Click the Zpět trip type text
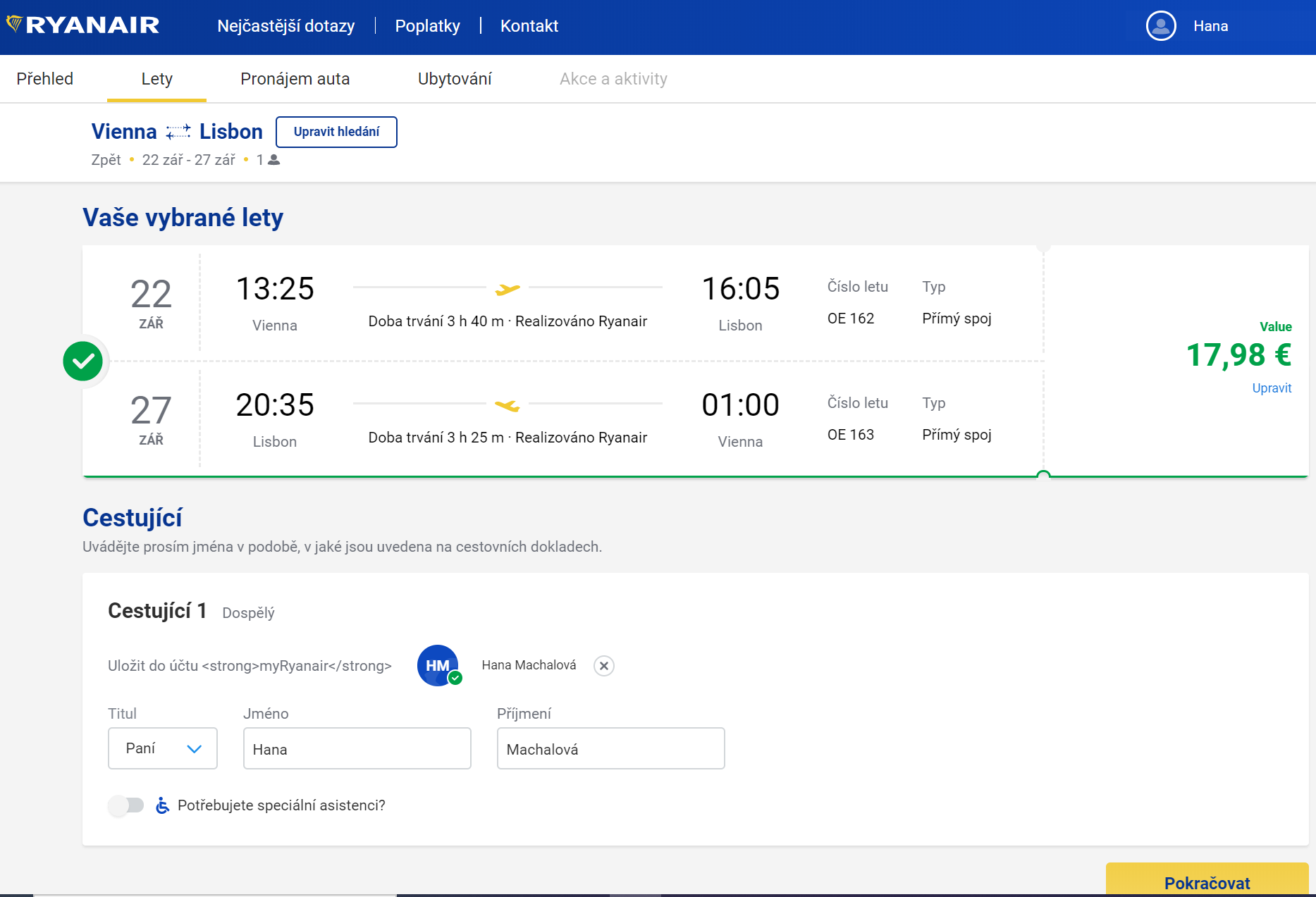The image size is (1316, 897). [x=106, y=160]
